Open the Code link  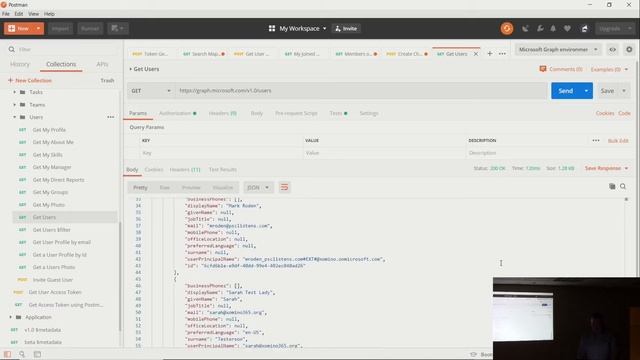click(624, 113)
